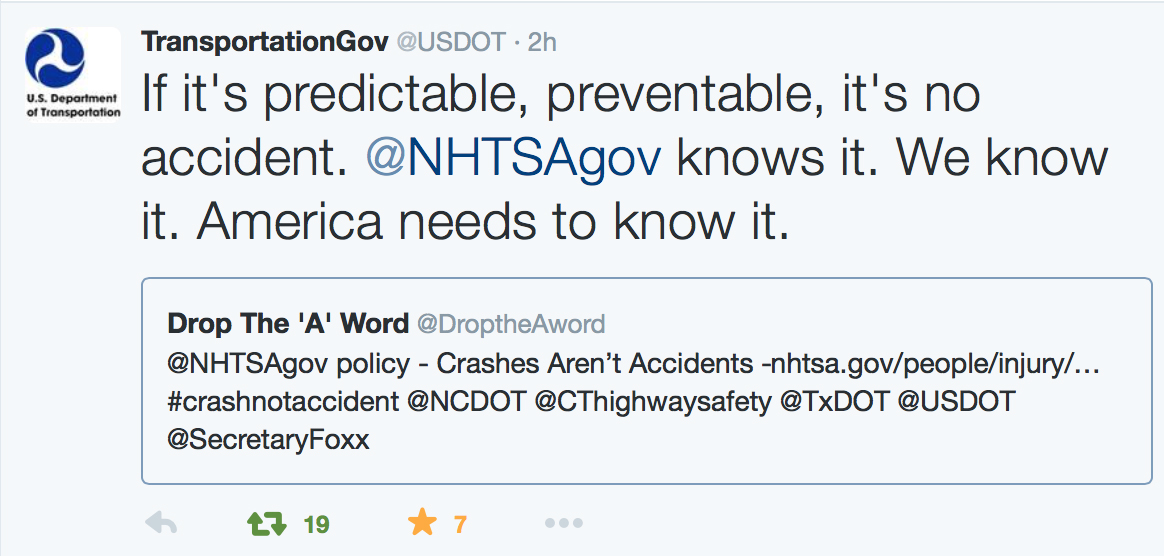Screen dimensions: 1164x556
Task: Click the favorite count 7
Action: click(460, 525)
